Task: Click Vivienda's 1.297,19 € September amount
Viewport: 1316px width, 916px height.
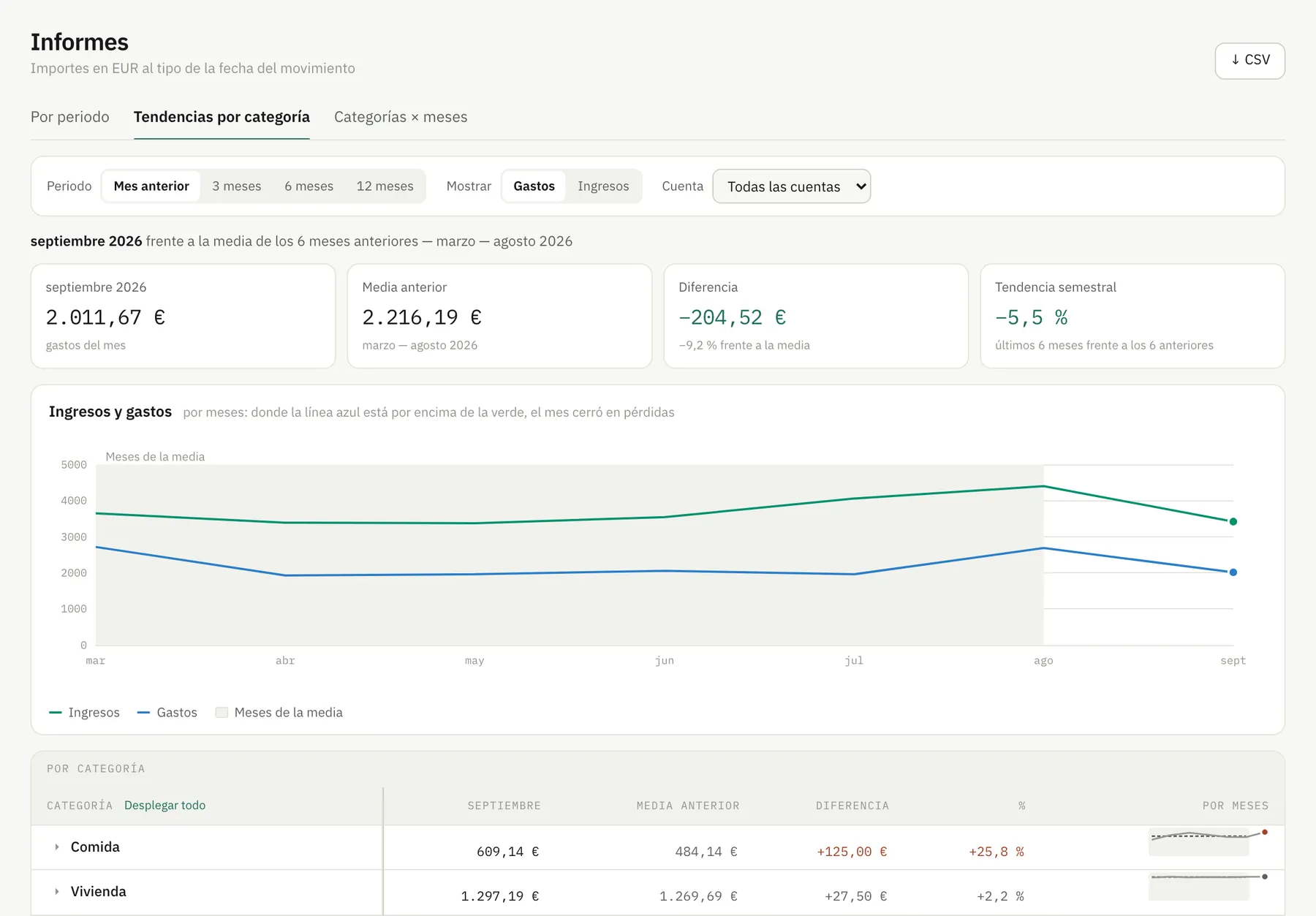Action: [500, 896]
